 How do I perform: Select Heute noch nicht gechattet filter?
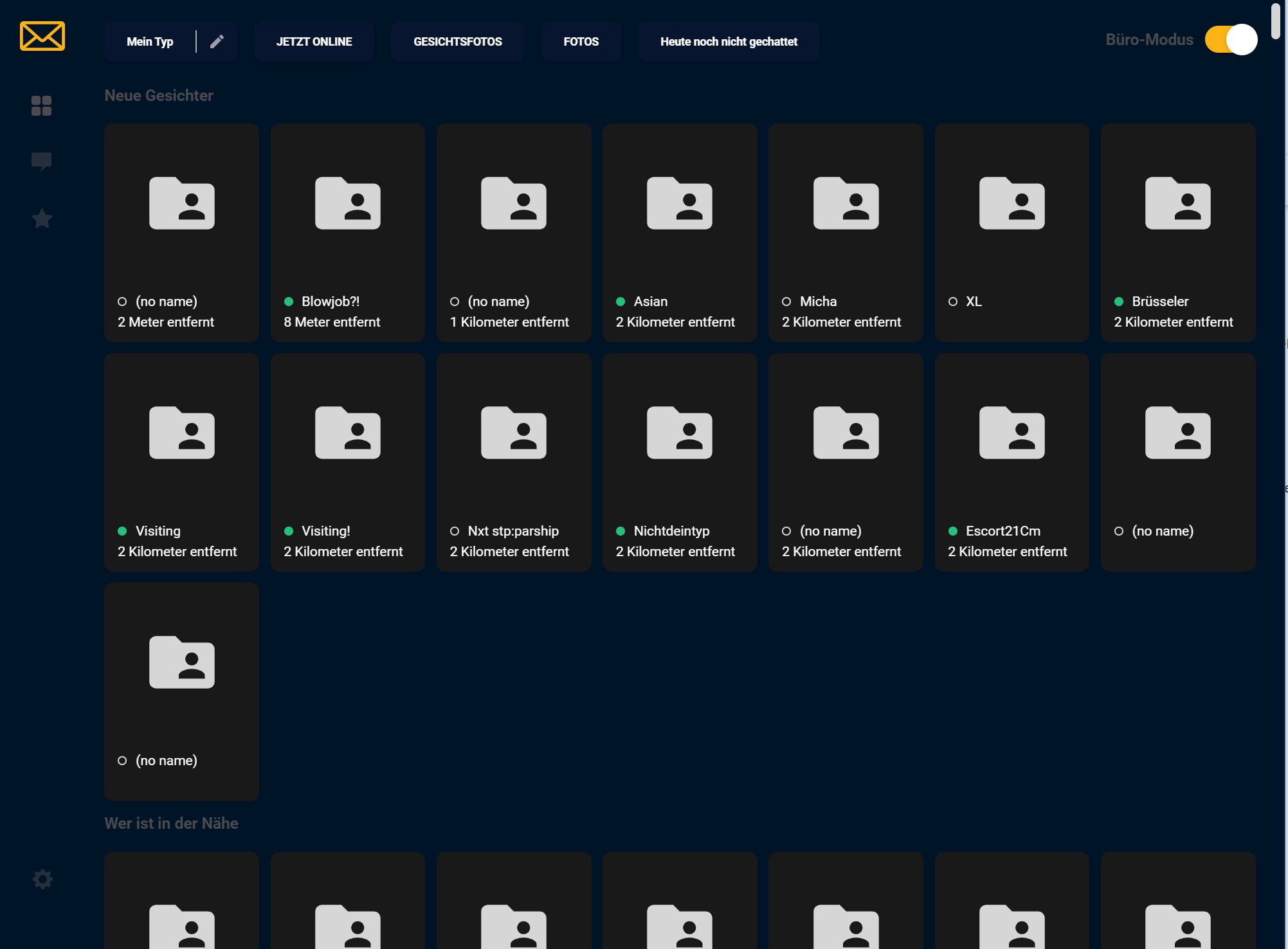click(729, 42)
